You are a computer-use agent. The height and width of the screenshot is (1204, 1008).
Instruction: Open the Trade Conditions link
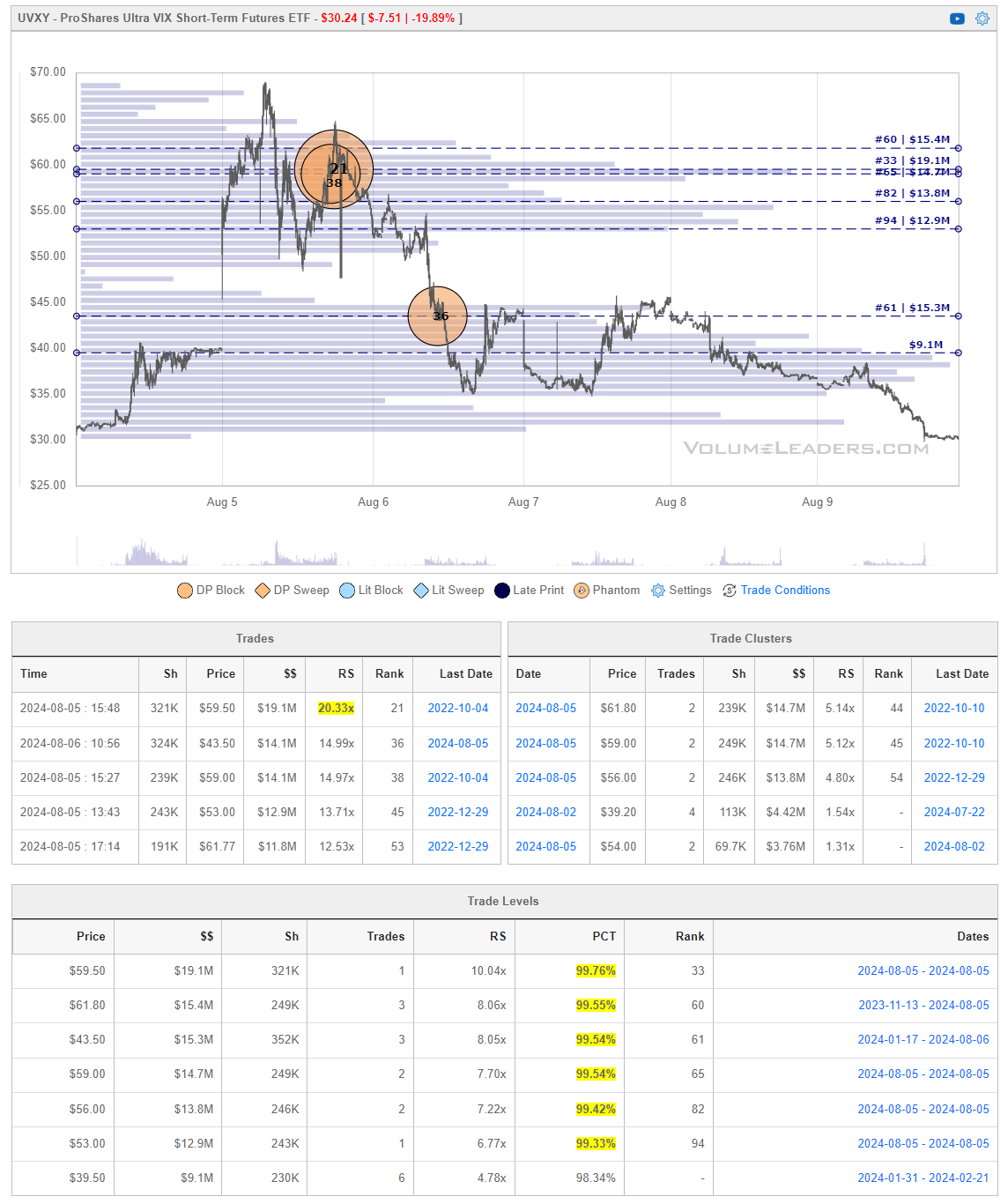(785, 591)
